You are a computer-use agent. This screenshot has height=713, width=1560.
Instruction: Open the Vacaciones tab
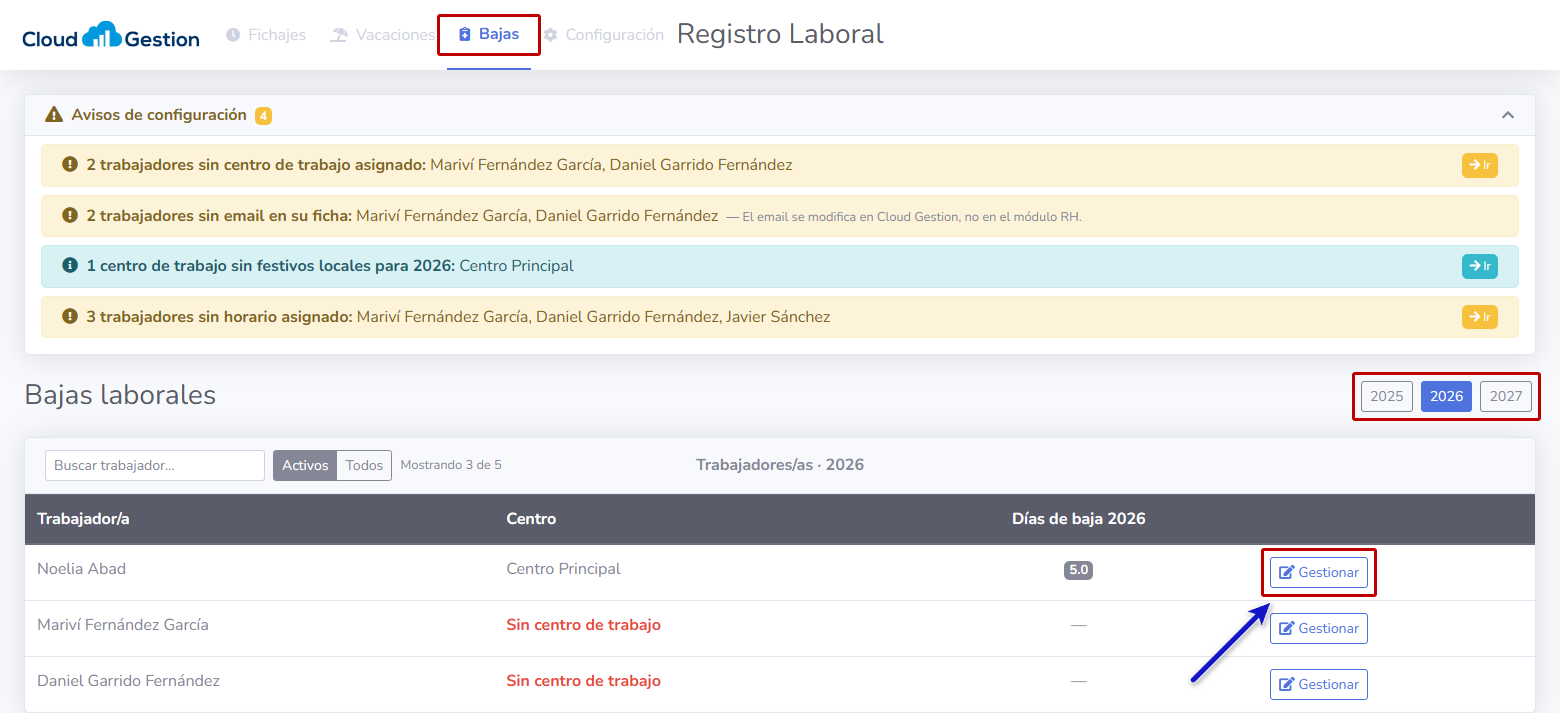coord(383,35)
